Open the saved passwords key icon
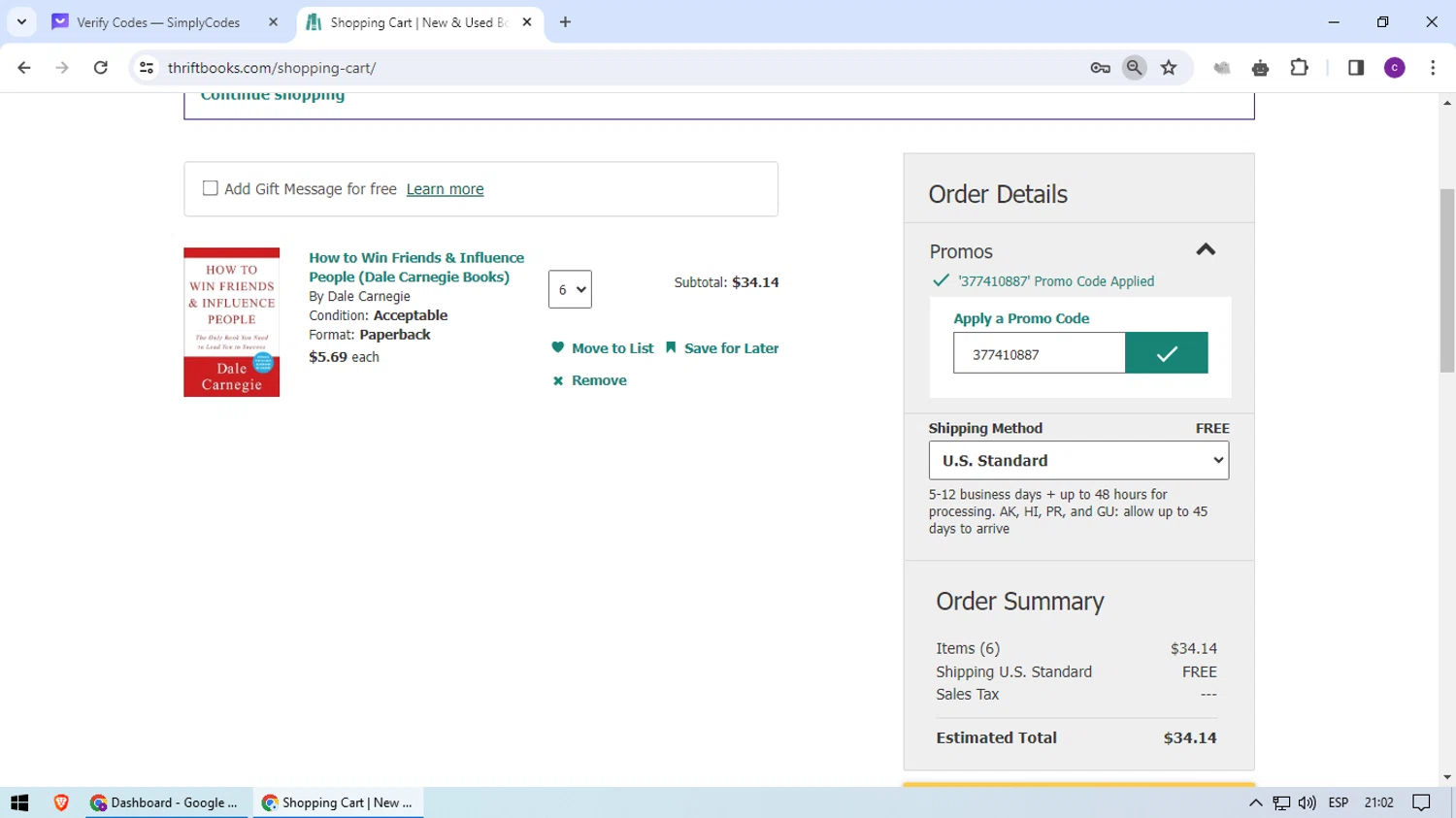Viewport: 1456px width, 818px height. click(x=1100, y=68)
